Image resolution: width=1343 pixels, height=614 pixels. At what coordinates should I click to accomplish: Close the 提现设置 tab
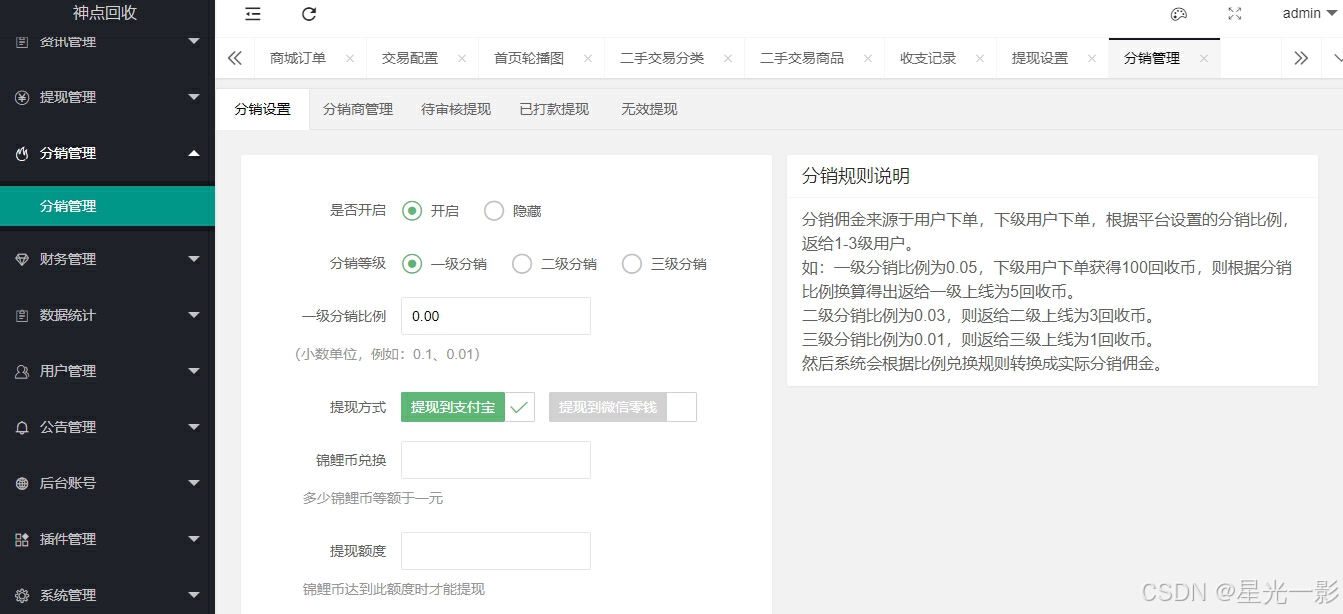(x=1091, y=58)
